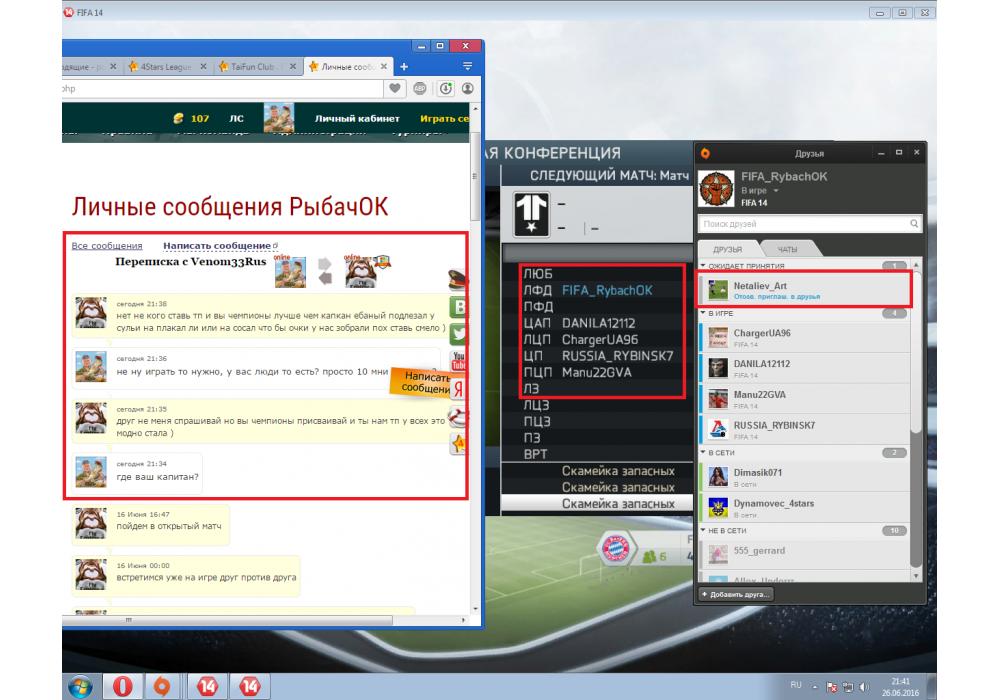
Task: Click the 'Поиск друзей' search field
Action: click(x=800, y=224)
